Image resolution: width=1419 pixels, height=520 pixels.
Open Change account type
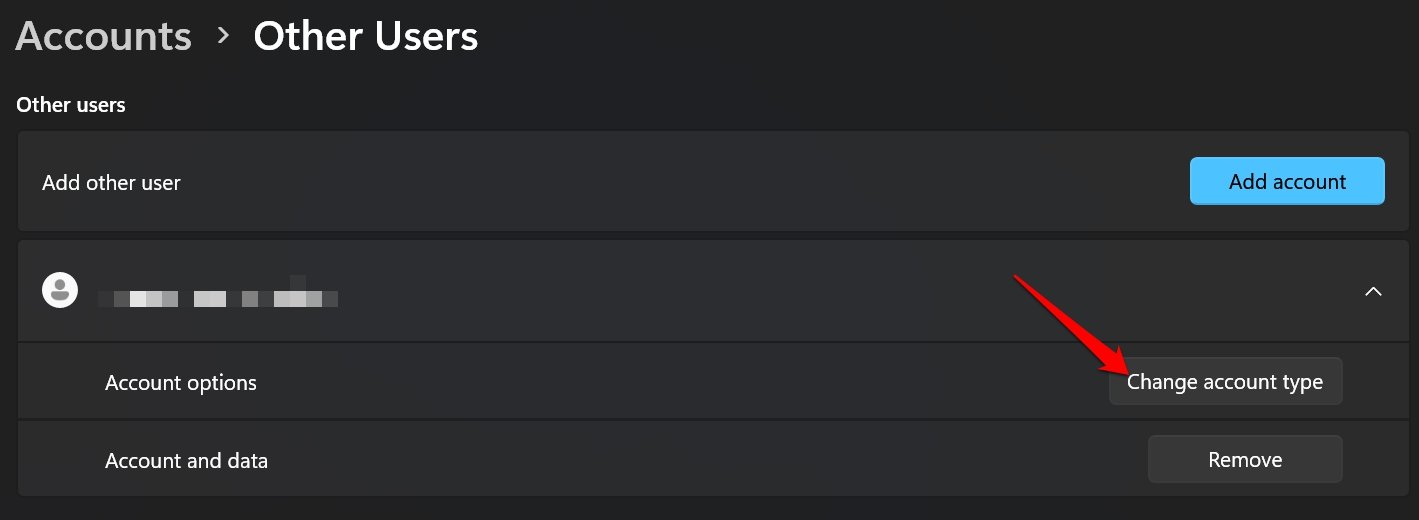click(1225, 382)
